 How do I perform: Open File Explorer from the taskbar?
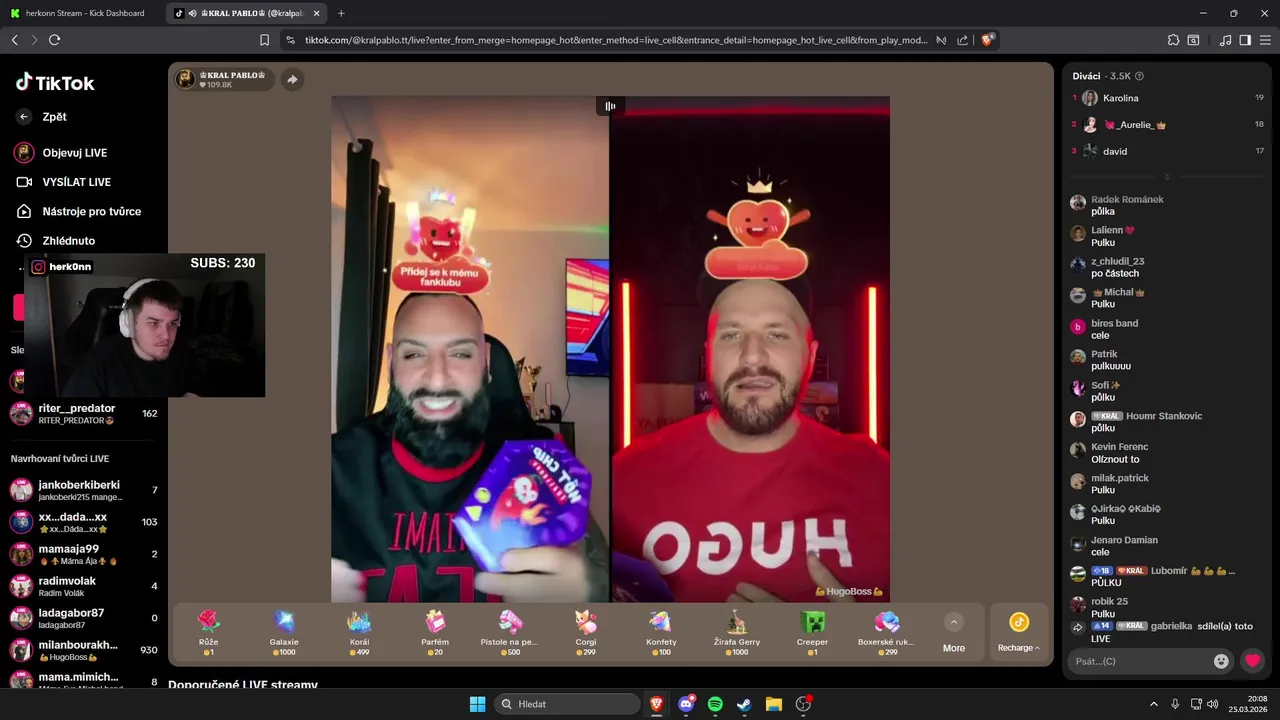click(773, 704)
